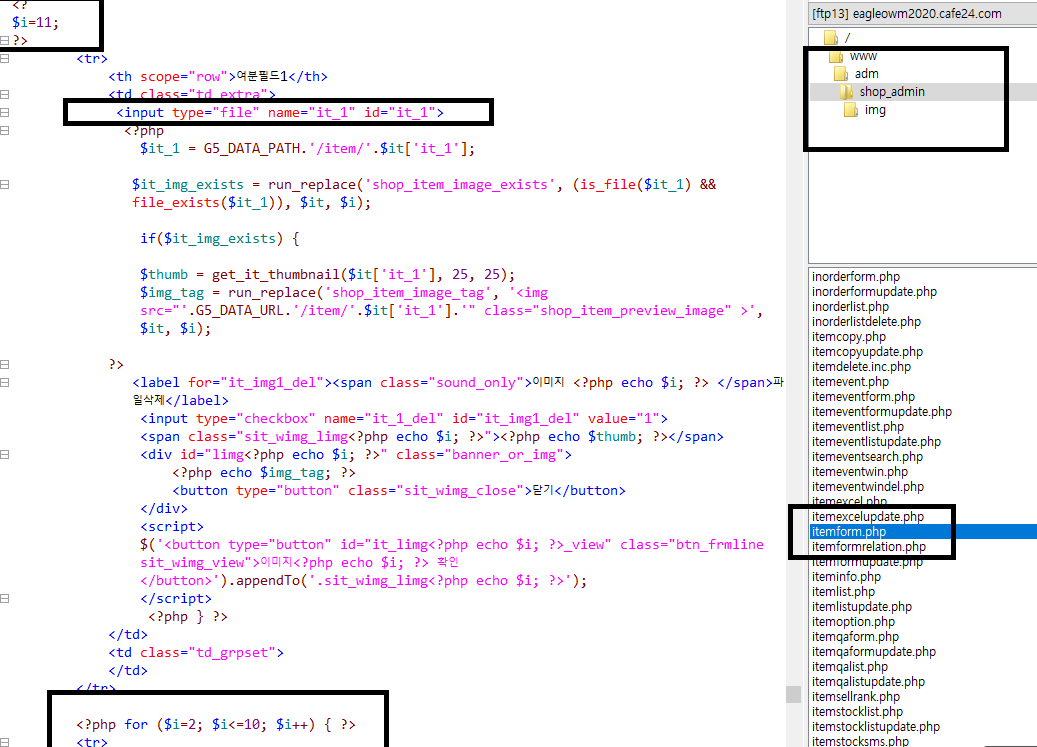Toggle the fold marker next to $it_img_exists line
The width and height of the screenshot is (1037, 747).
(5, 184)
